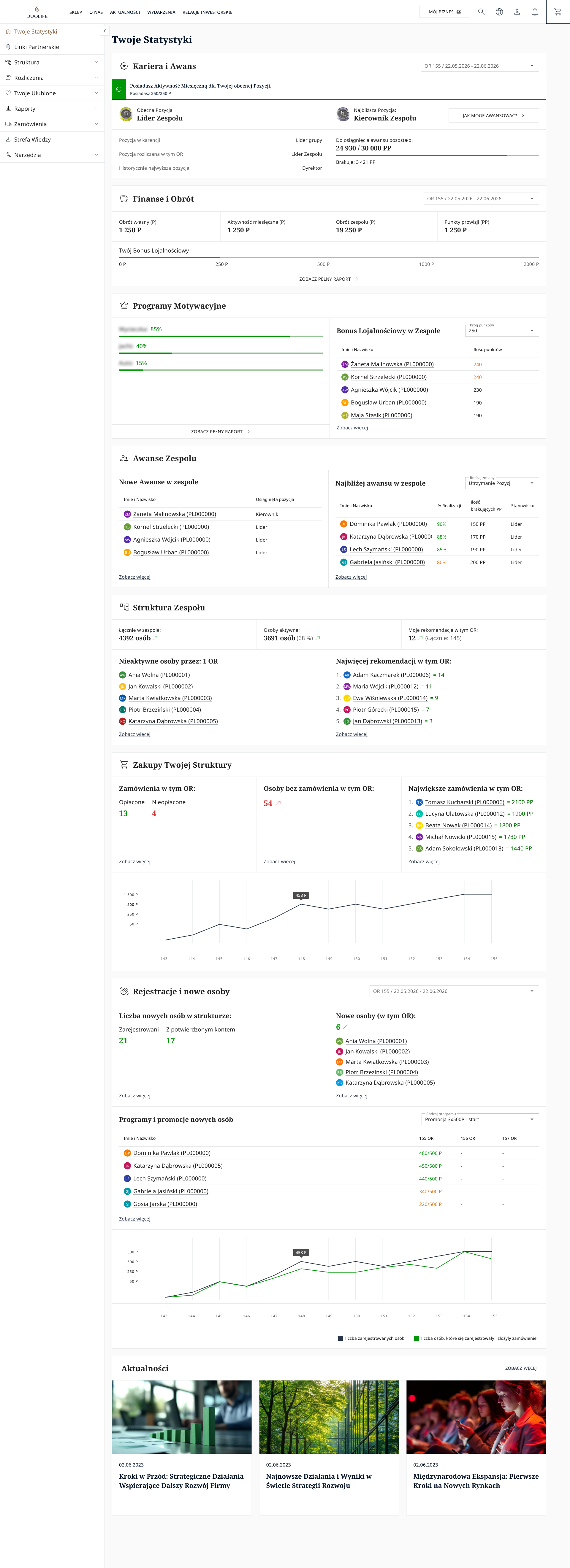This screenshot has height=1568, width=570.
Task: Open the shopping cart icon
Action: (558, 12)
